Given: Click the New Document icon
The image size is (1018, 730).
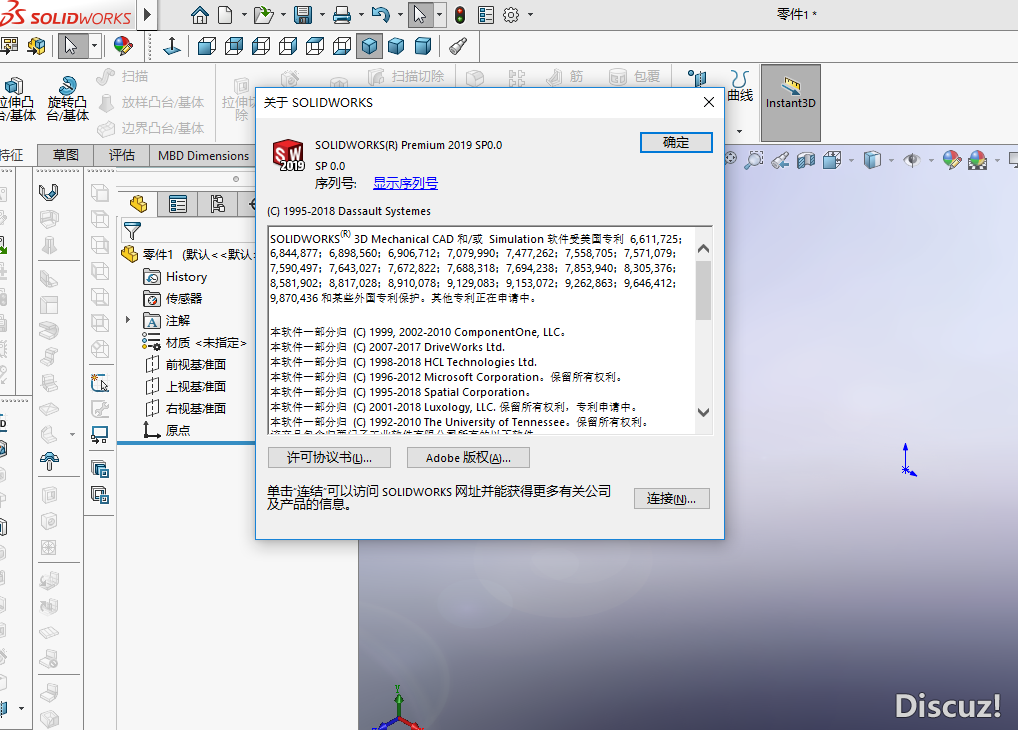Looking at the screenshot, I should pos(227,14).
